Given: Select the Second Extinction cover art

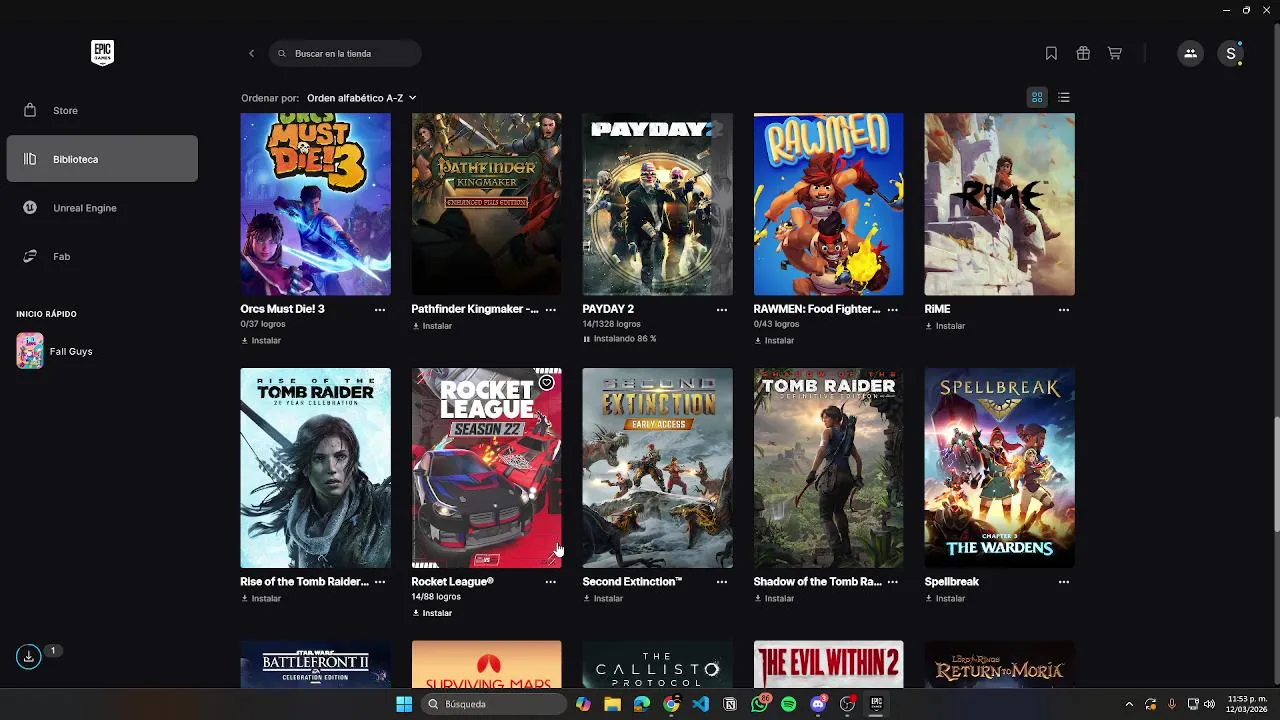Looking at the screenshot, I should [657, 468].
